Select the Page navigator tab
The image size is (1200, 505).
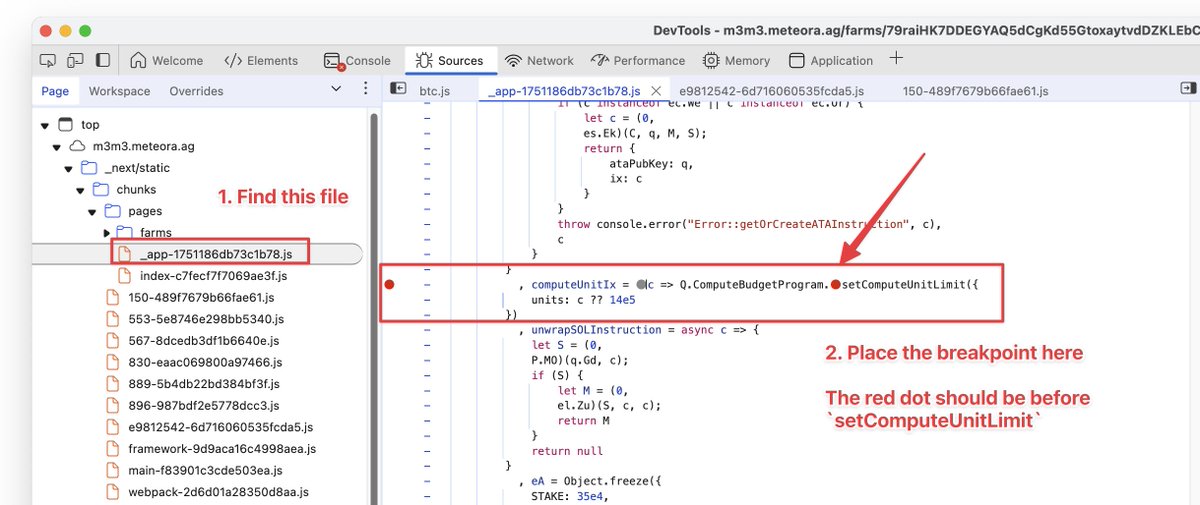point(55,91)
